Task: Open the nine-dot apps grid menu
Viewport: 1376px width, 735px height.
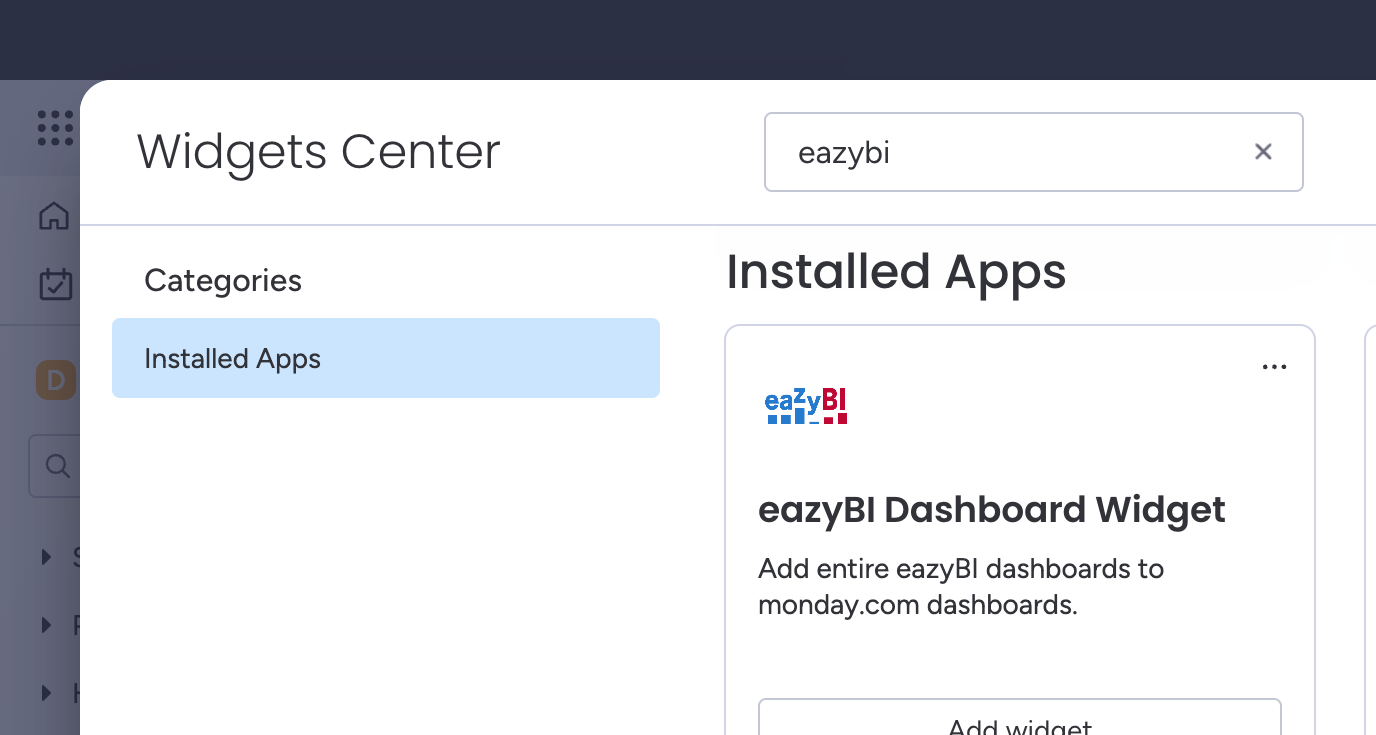Action: (x=55, y=128)
